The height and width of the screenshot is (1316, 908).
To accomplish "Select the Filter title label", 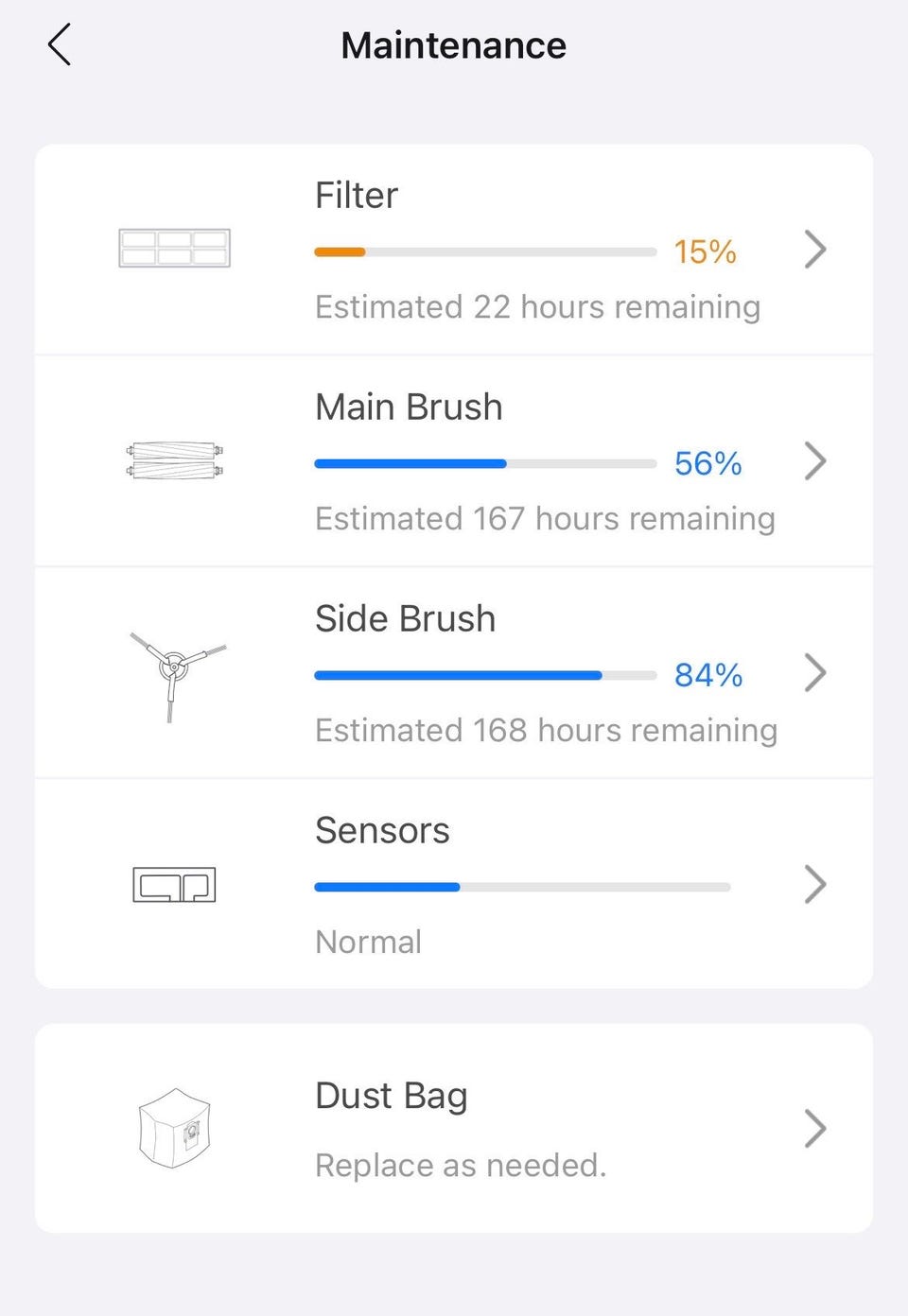I will (357, 196).
